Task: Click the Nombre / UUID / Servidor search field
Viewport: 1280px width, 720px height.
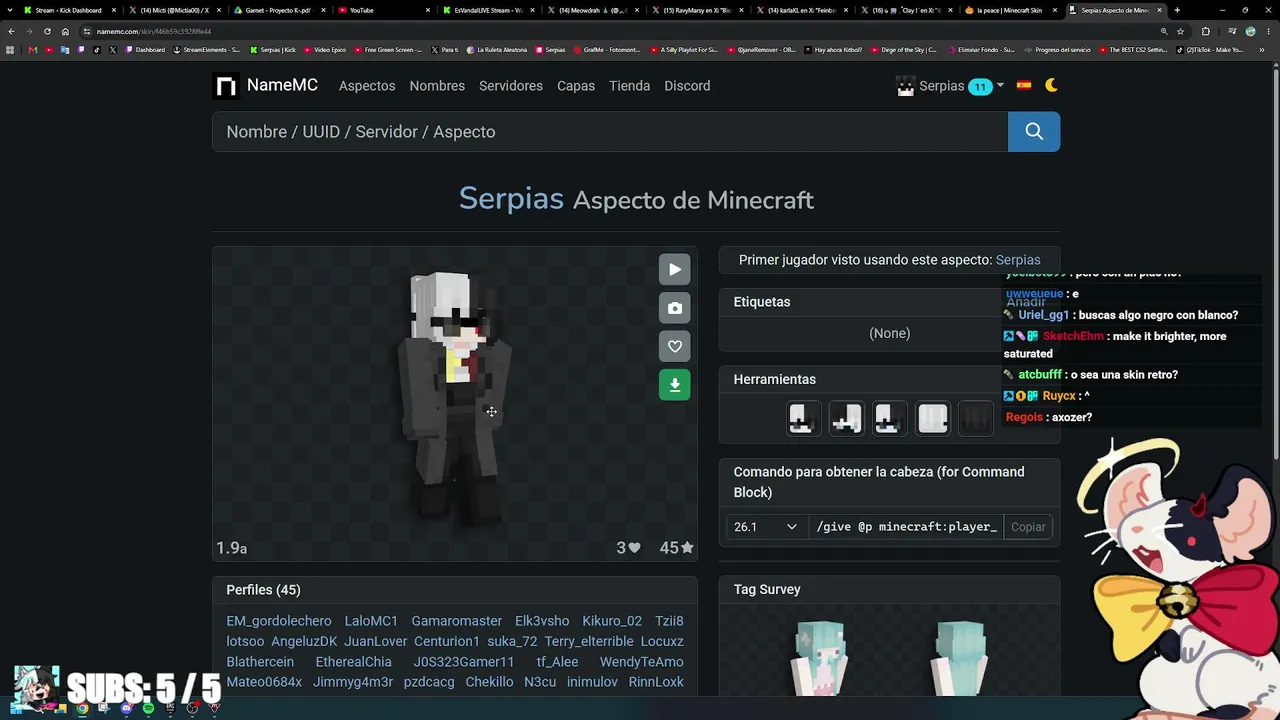Action: pyautogui.click(x=610, y=131)
